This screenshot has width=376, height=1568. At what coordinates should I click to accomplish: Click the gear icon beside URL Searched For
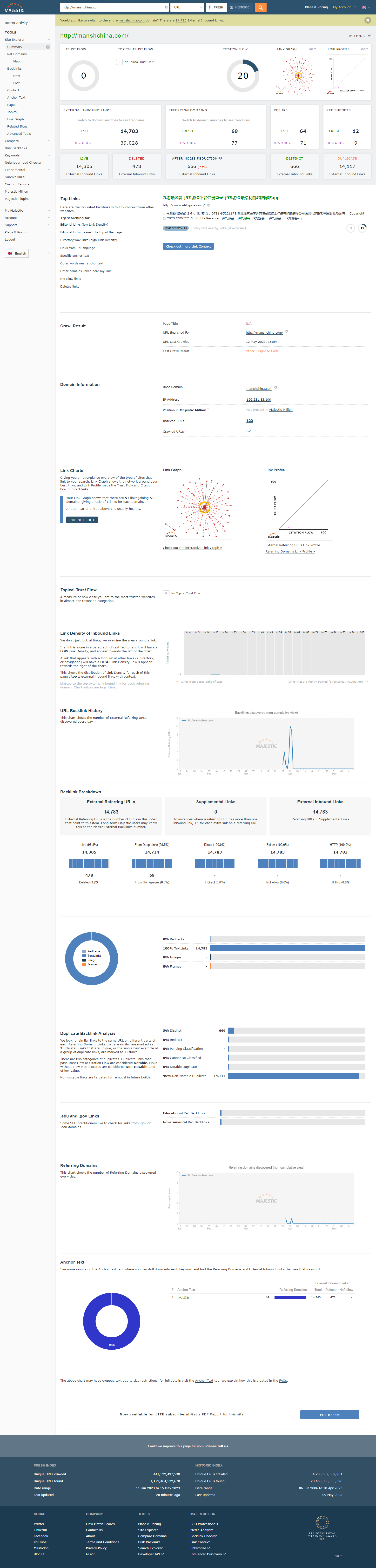click(287, 332)
